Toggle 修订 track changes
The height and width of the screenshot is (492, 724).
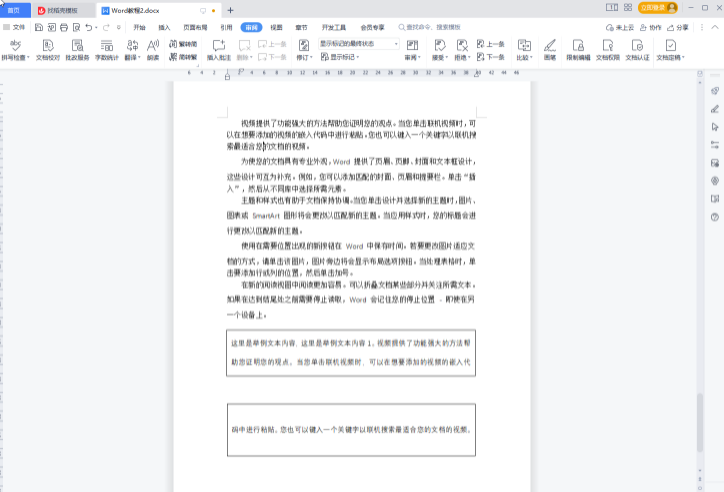click(302, 50)
